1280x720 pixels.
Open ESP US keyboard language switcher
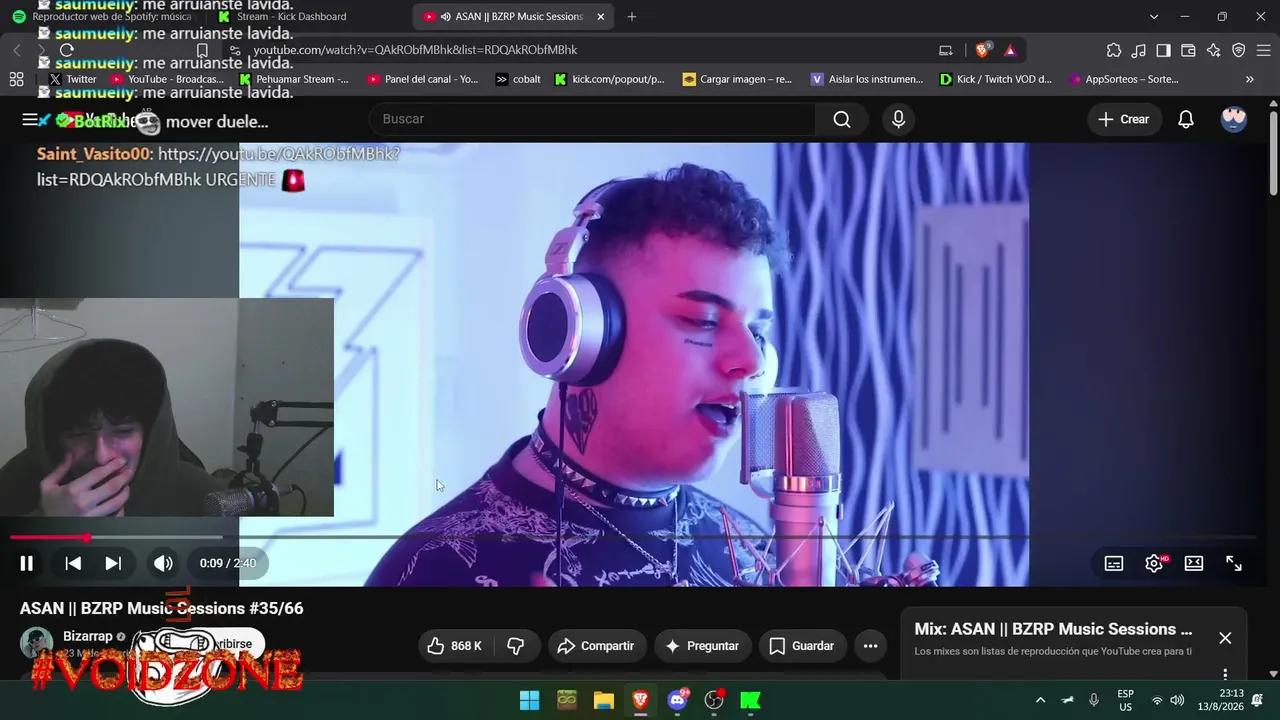(x=1125, y=700)
